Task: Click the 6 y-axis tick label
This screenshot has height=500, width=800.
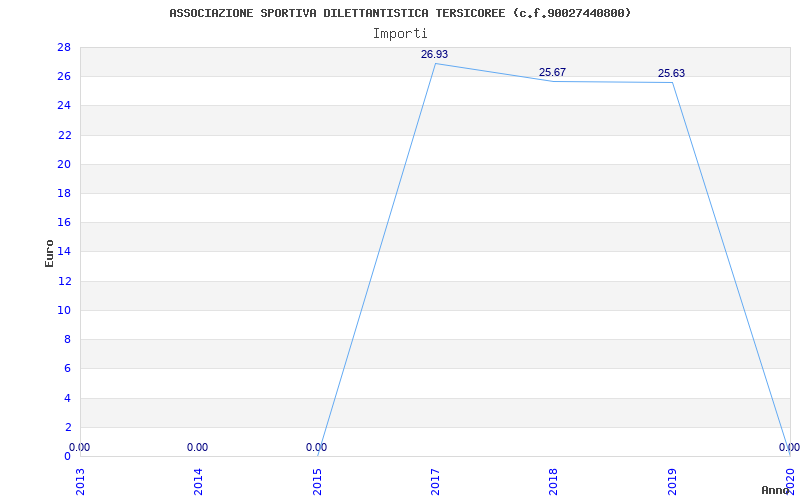Action: [67, 368]
